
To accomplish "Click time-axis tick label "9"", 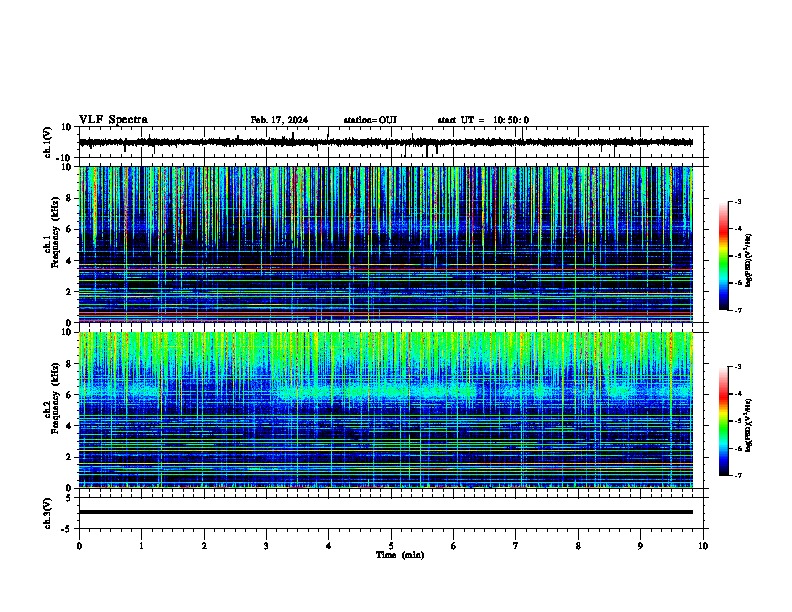I will coord(640,546).
